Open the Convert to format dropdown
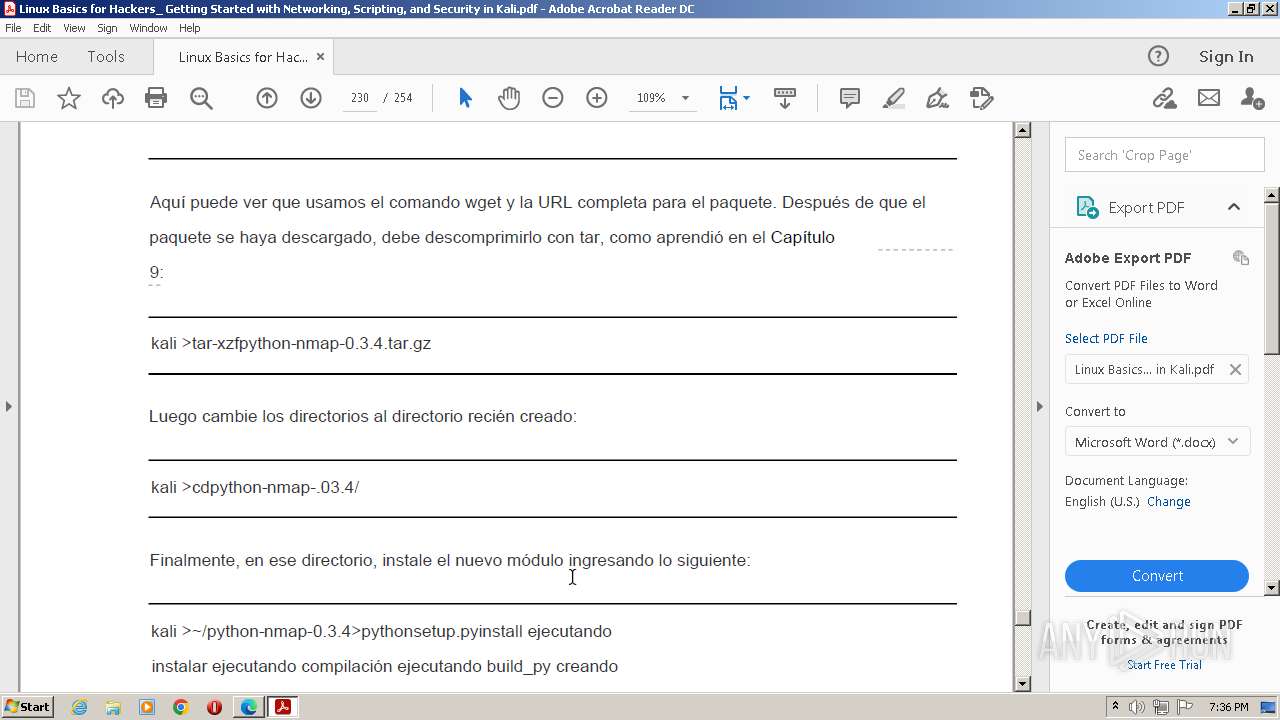Image resolution: width=1280 pixels, height=720 pixels. tap(1157, 442)
